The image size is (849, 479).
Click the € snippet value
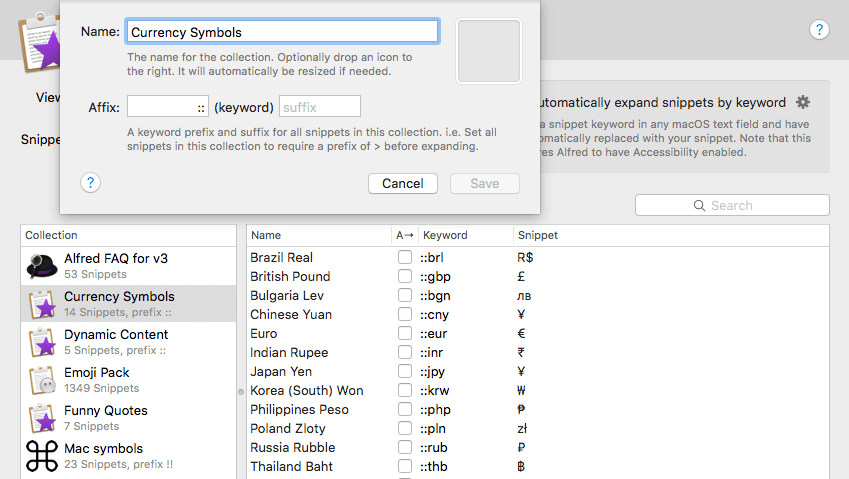[521, 333]
